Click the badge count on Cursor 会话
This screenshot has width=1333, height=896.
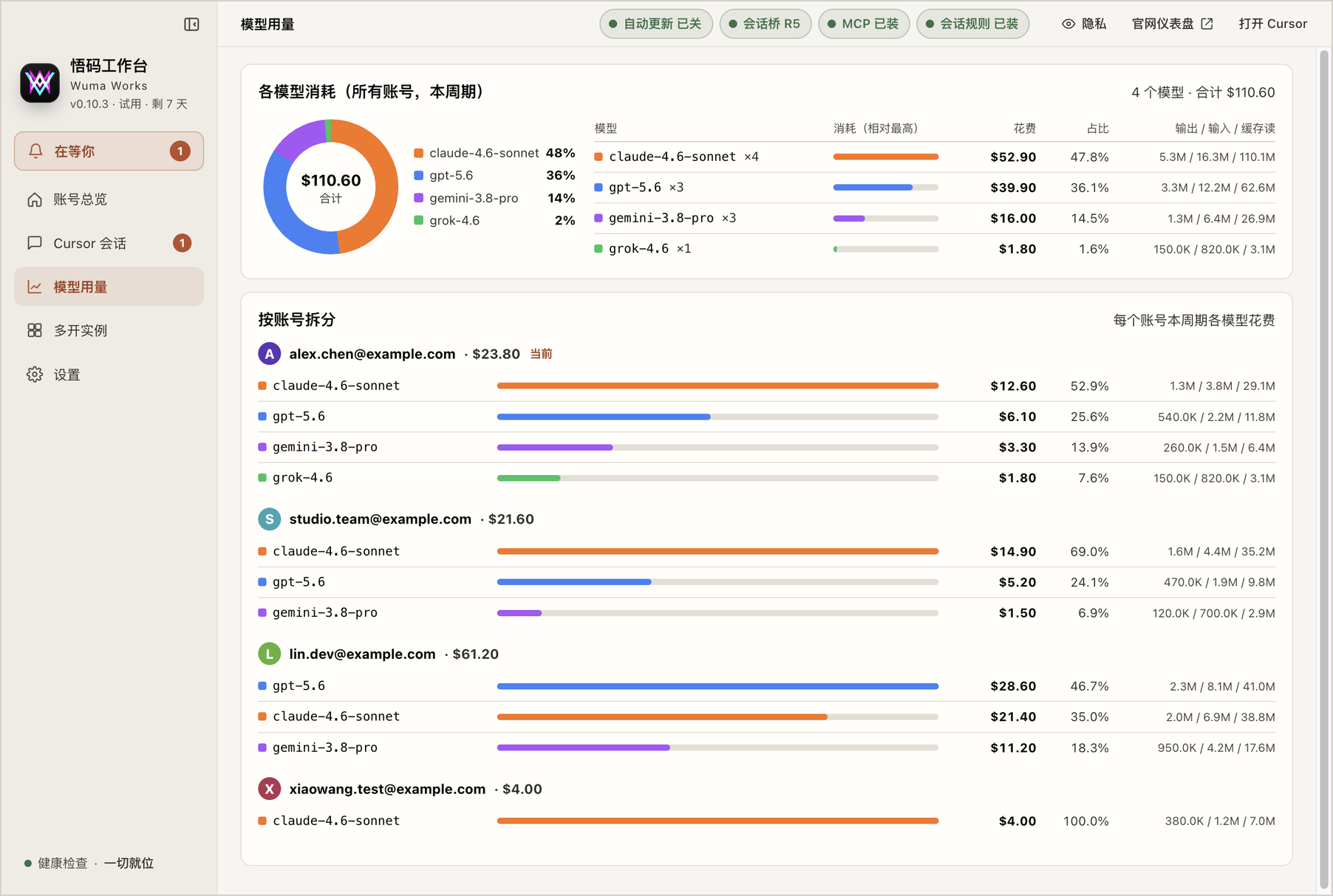182,243
